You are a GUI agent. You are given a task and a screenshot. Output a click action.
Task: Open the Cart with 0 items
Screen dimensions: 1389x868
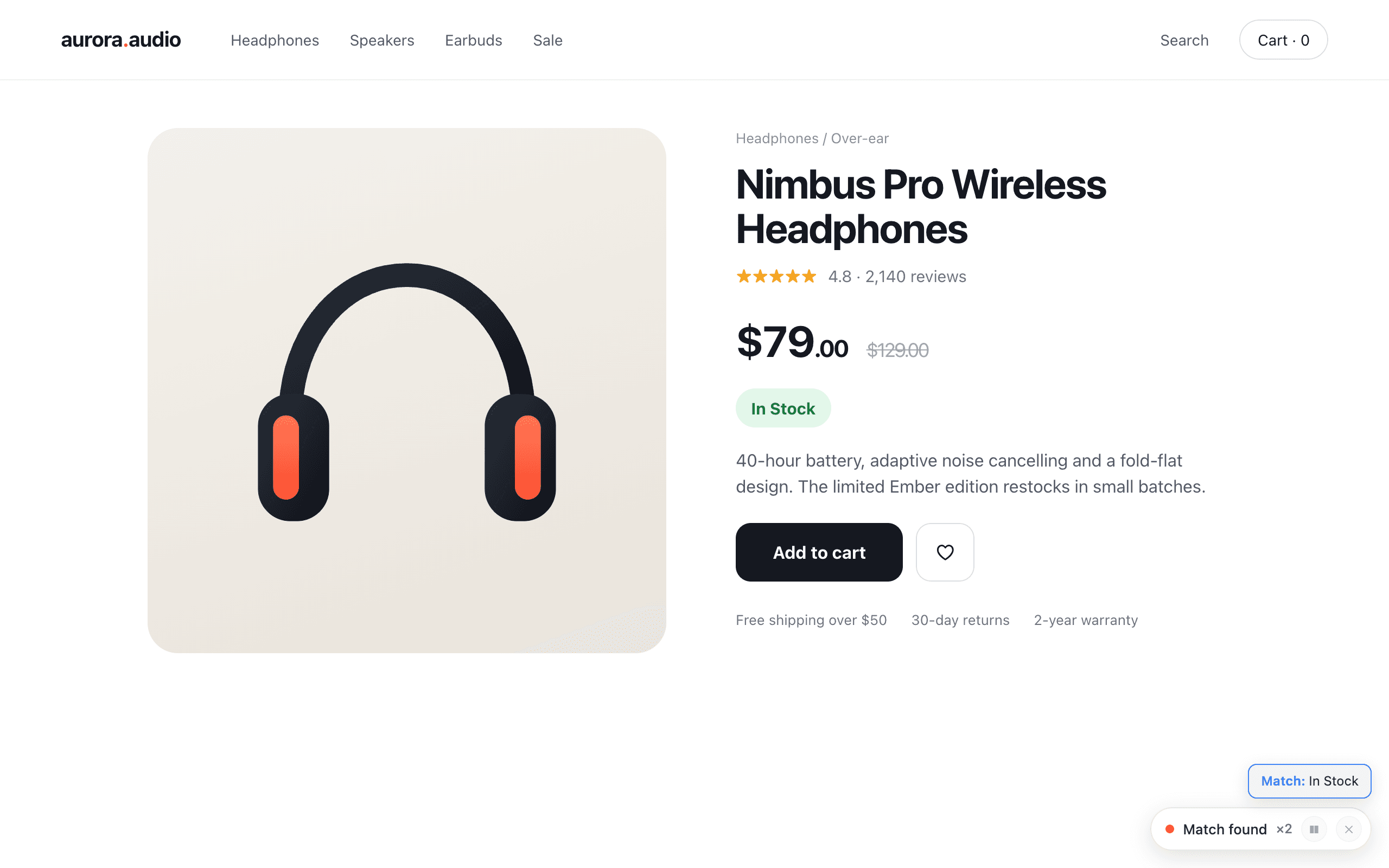(1283, 40)
